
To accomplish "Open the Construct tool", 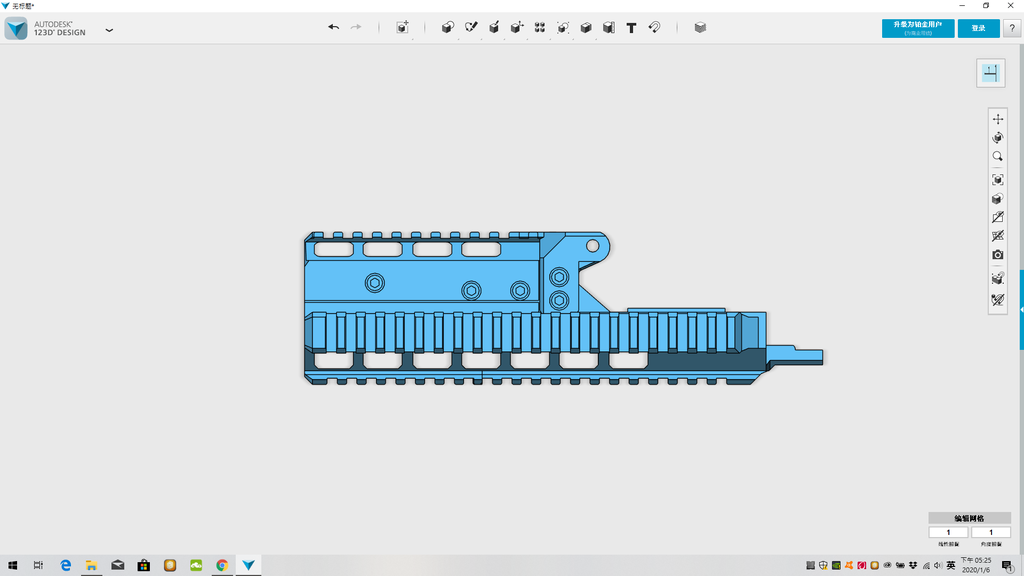I will click(x=494, y=27).
